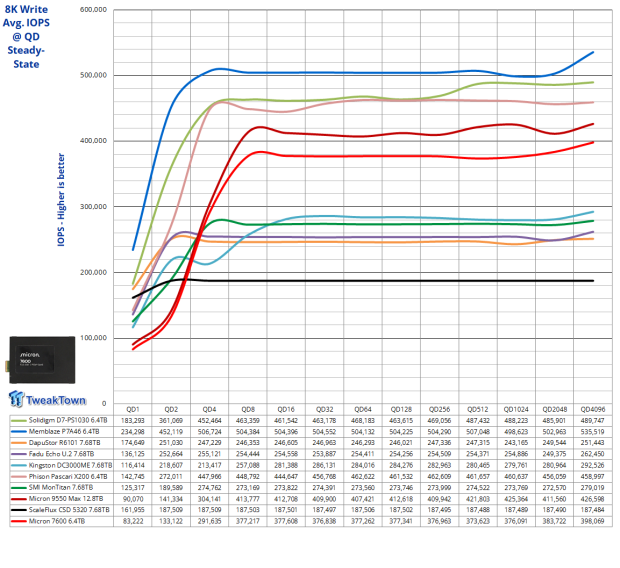Select the Micron 7600 QD2 value "133,122"
The image size is (620, 568).
pyautogui.click(x=171, y=521)
